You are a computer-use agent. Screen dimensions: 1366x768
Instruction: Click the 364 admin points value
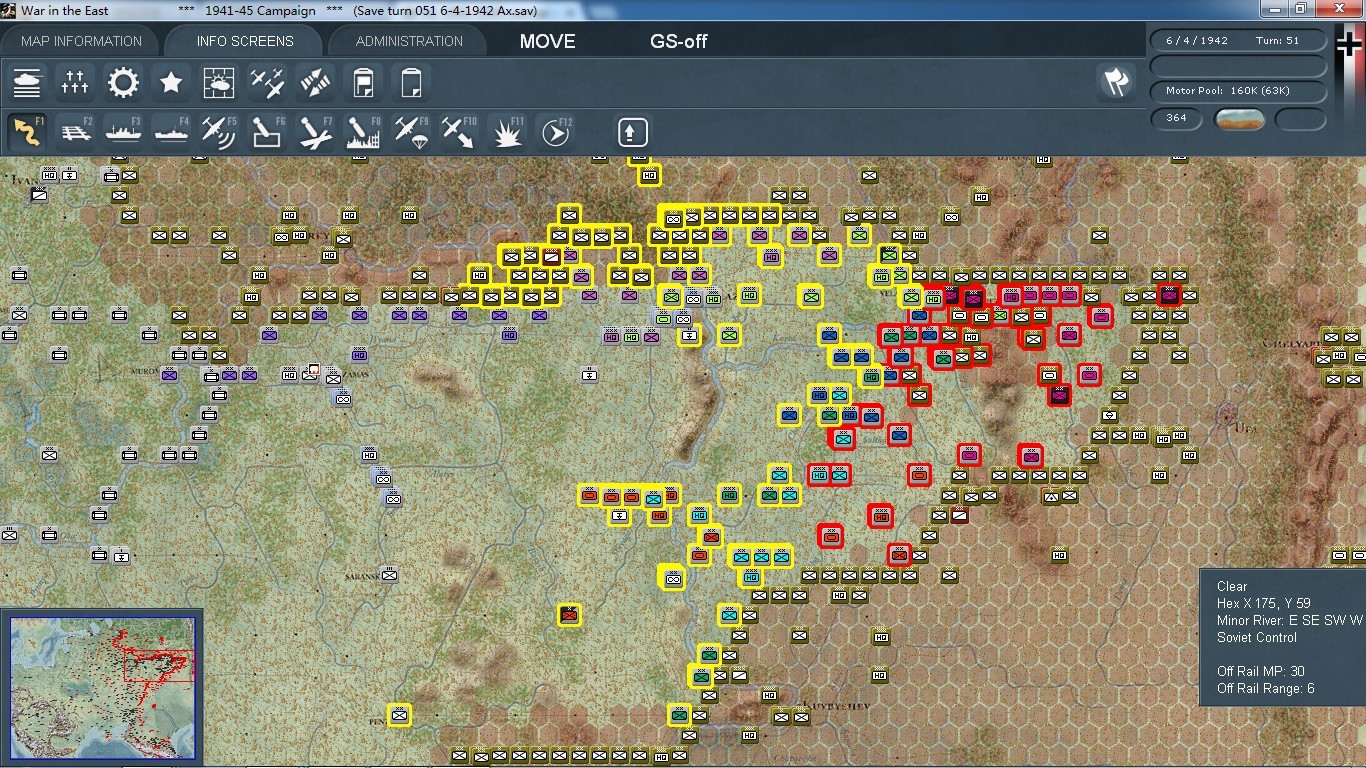[x=1176, y=118]
